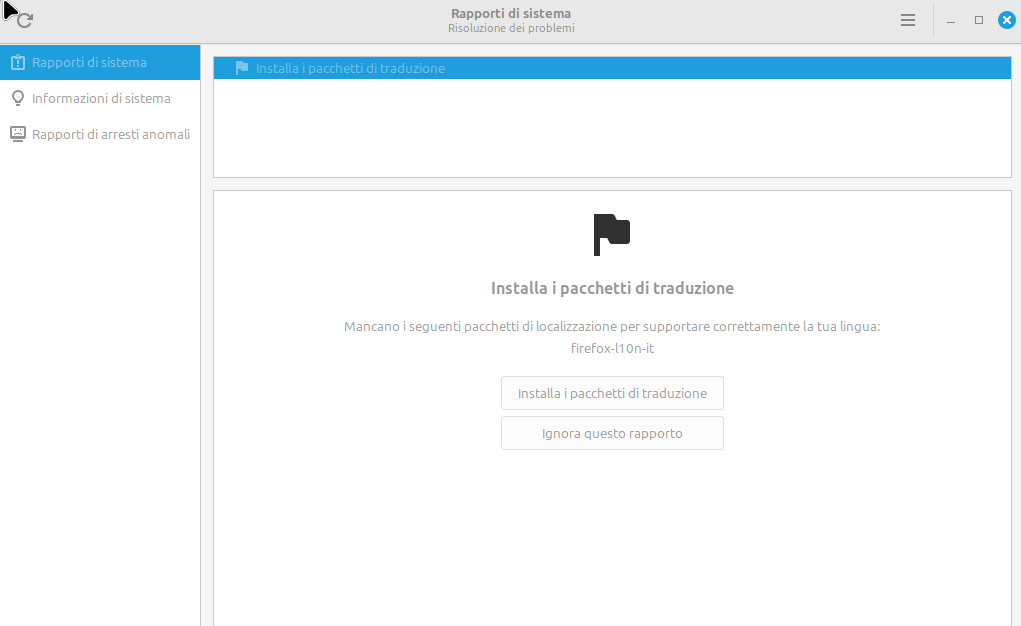
Task: Click the refresh reports icon
Action: click(x=24, y=20)
